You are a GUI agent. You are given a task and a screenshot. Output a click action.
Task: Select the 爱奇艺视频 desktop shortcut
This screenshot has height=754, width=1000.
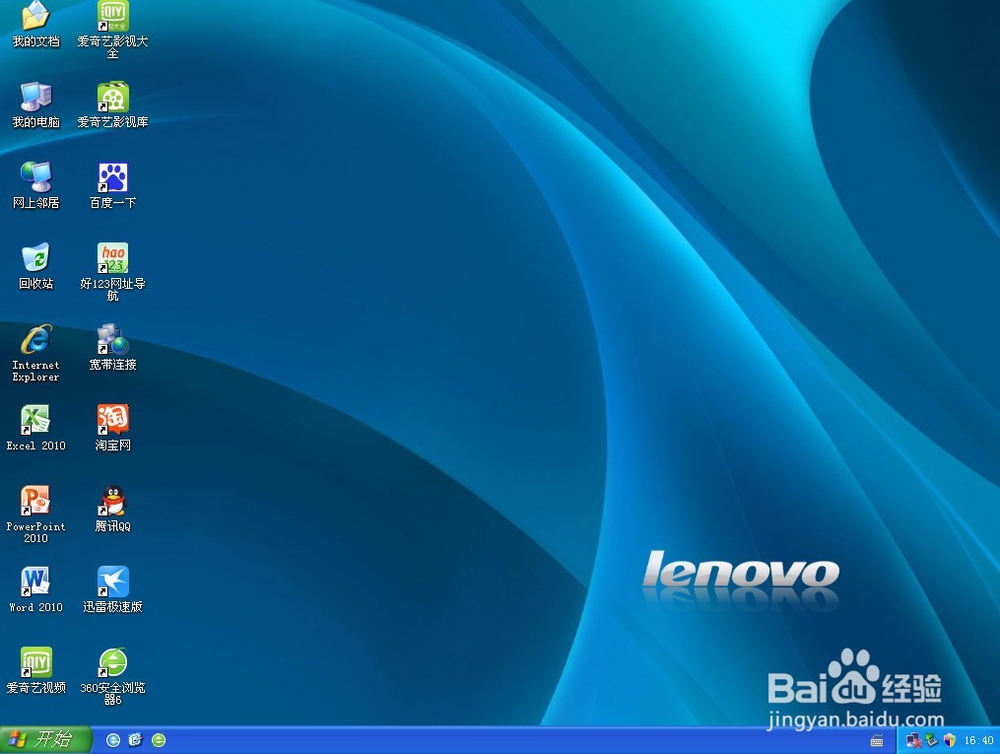tap(36, 662)
